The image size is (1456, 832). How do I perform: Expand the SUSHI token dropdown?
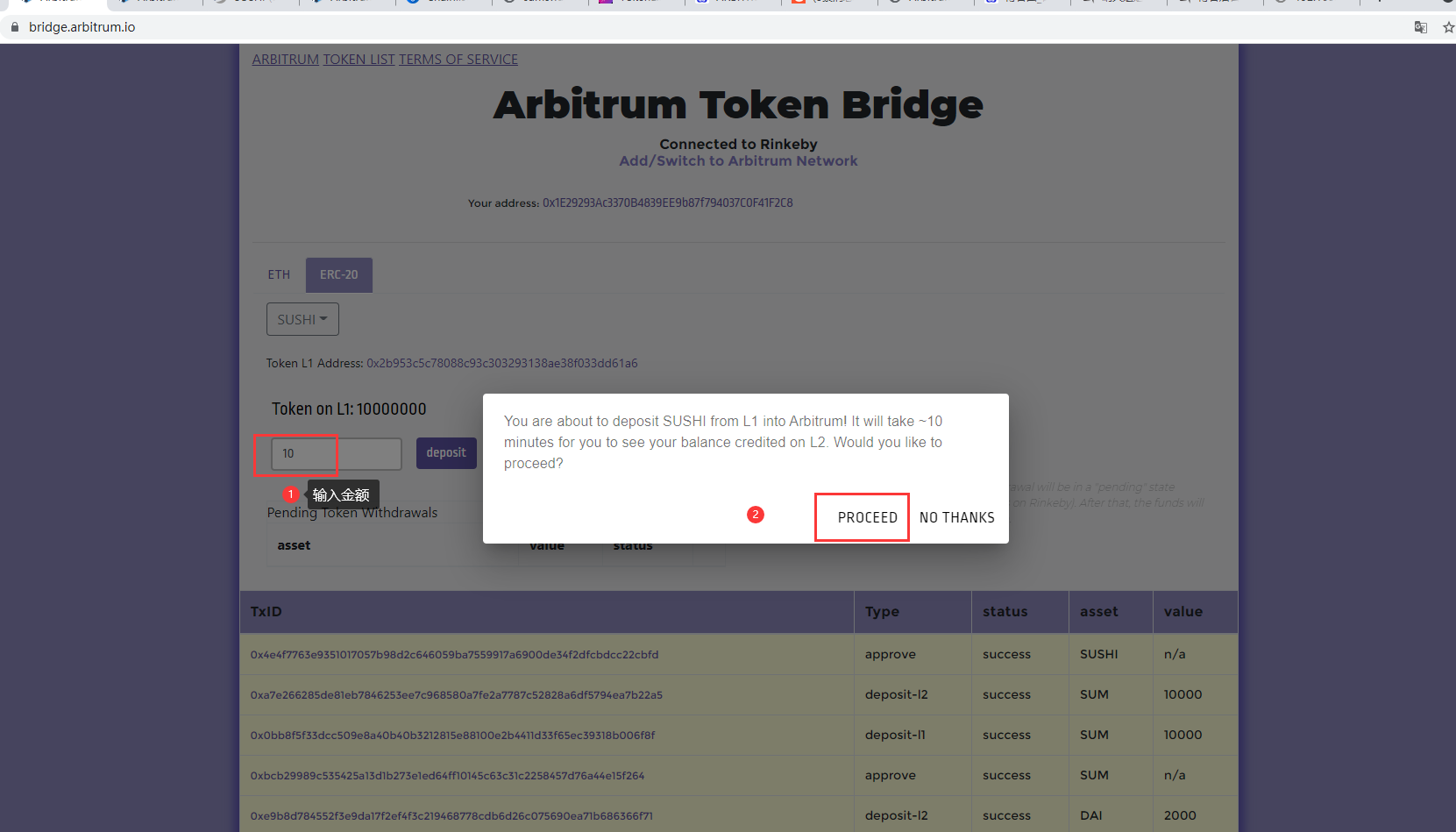point(302,319)
